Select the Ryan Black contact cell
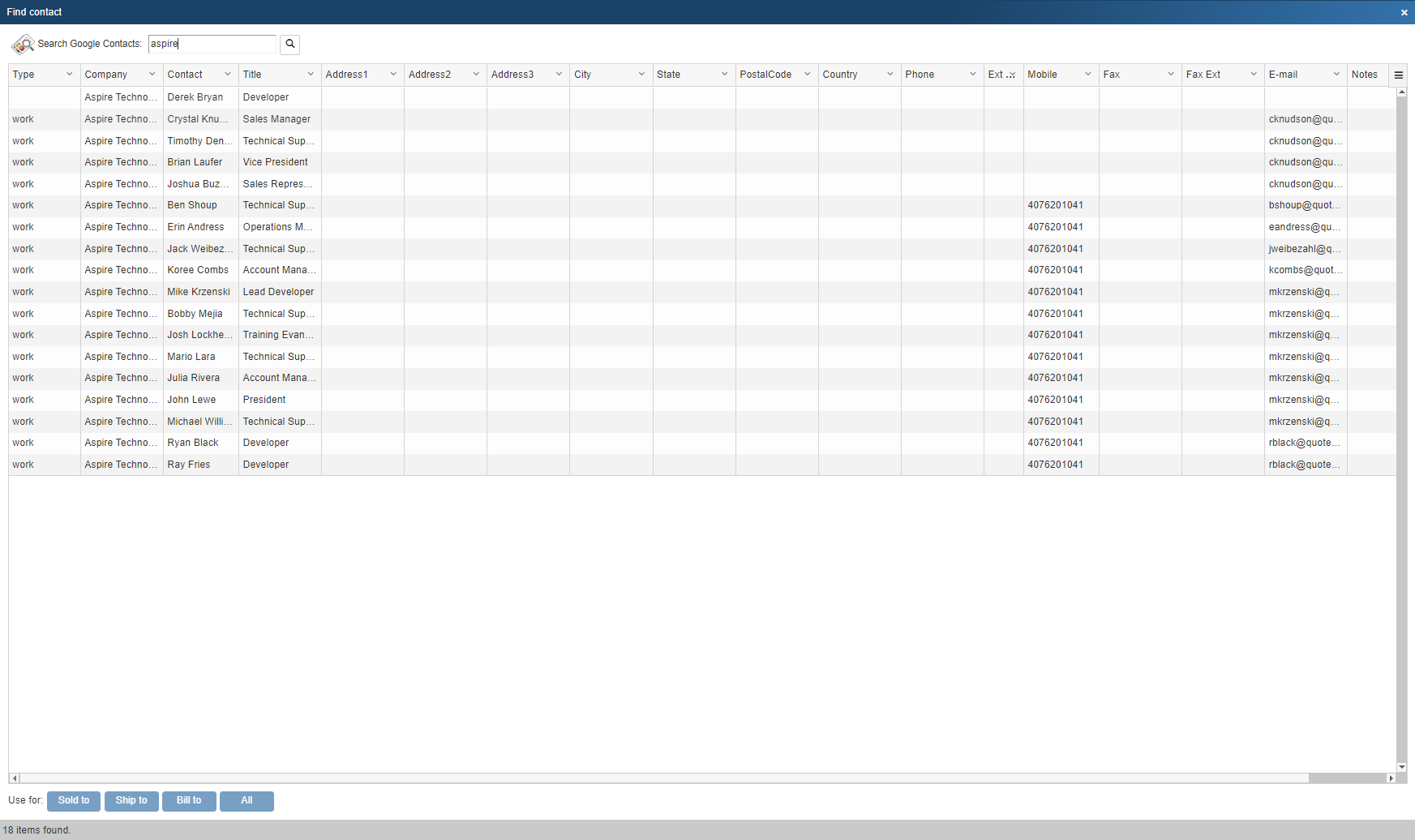This screenshot has height=840, width=1415. (200, 443)
